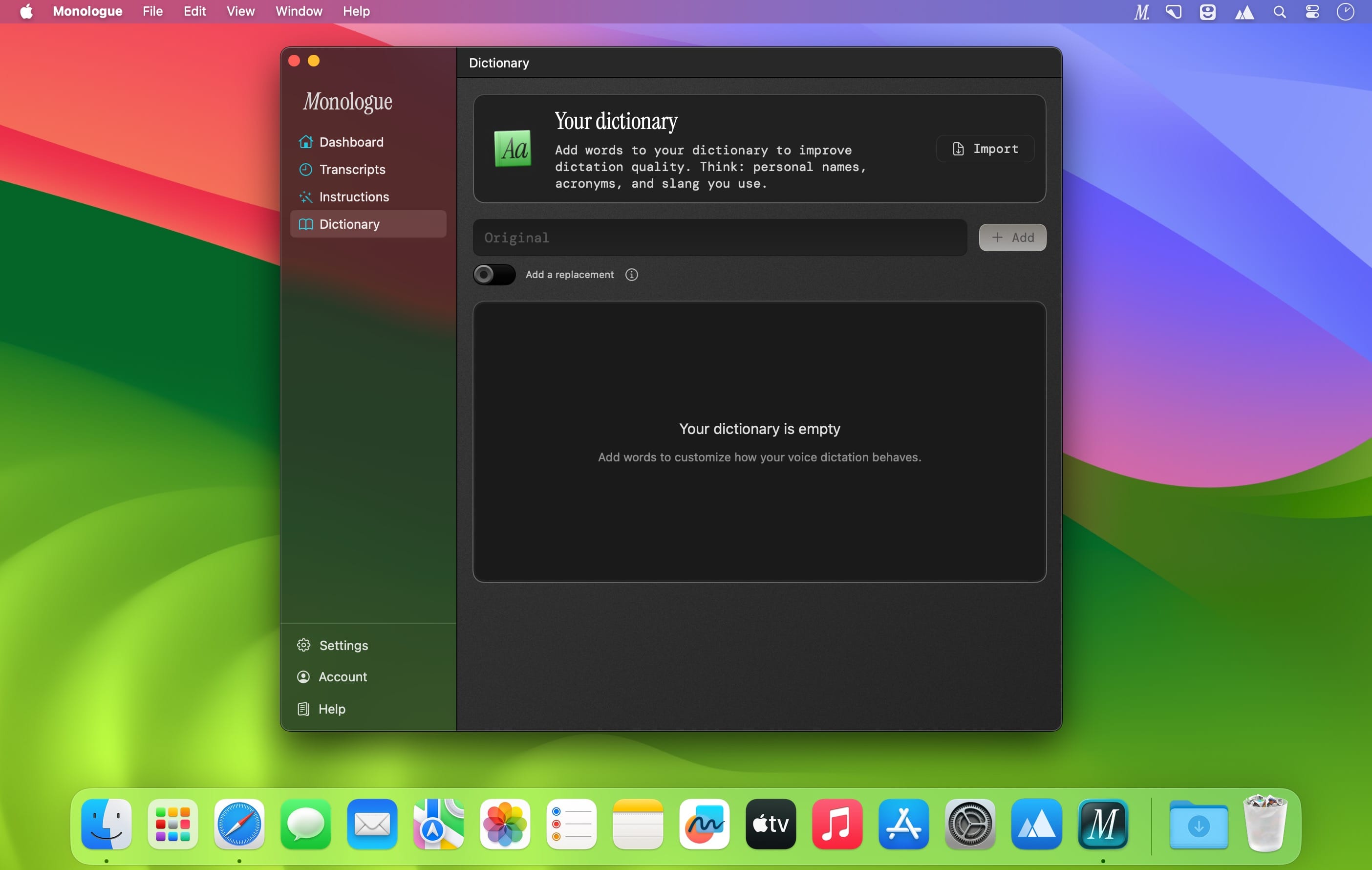Click the Import button
Image resolution: width=1372 pixels, height=870 pixels.
[x=985, y=149]
